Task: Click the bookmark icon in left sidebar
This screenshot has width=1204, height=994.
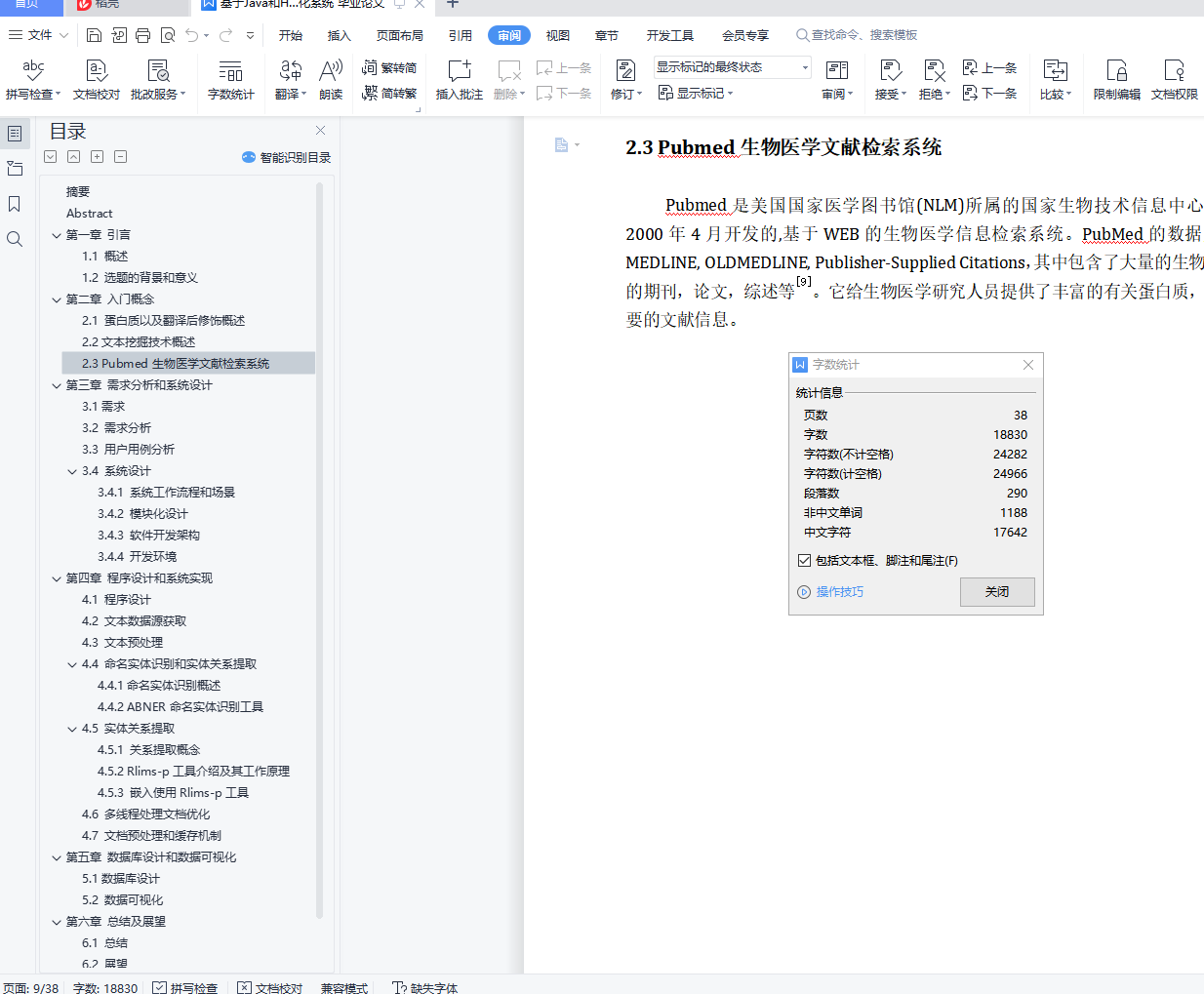Action: (15, 204)
